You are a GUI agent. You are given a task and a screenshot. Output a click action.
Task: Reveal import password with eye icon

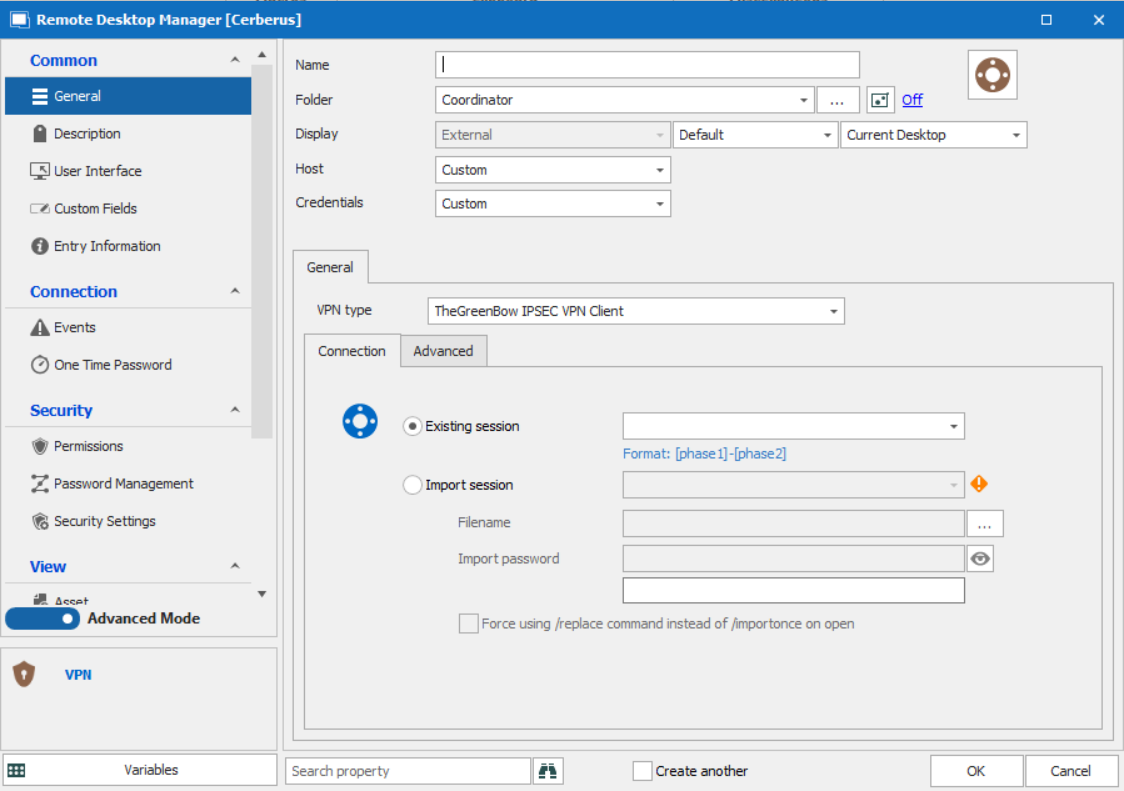click(980, 559)
